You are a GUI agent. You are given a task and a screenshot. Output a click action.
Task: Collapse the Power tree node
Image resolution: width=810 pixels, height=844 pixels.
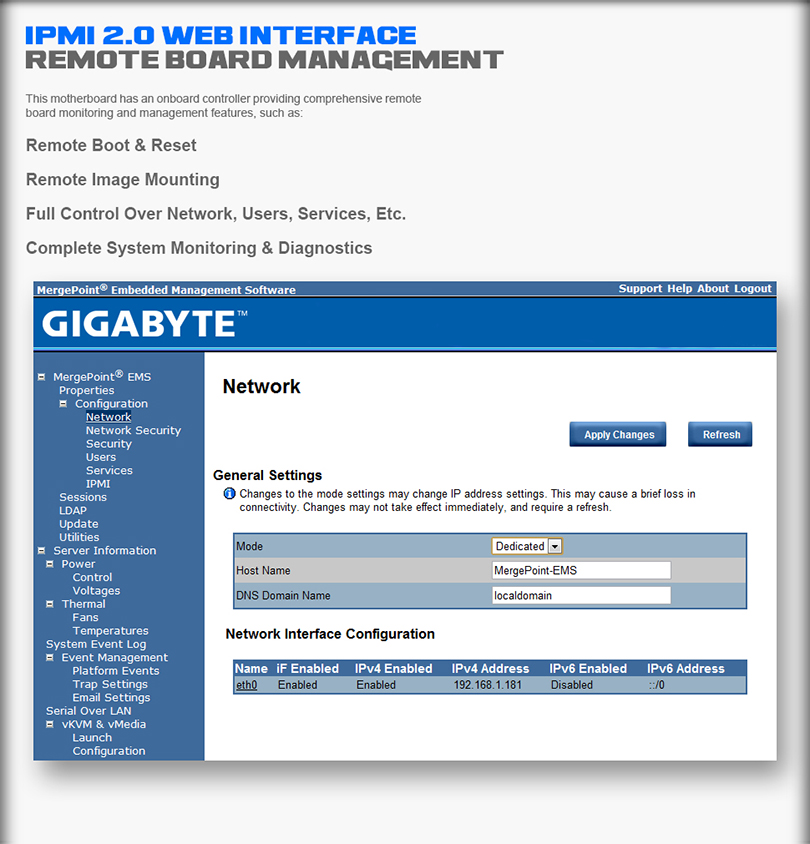click(x=50, y=564)
